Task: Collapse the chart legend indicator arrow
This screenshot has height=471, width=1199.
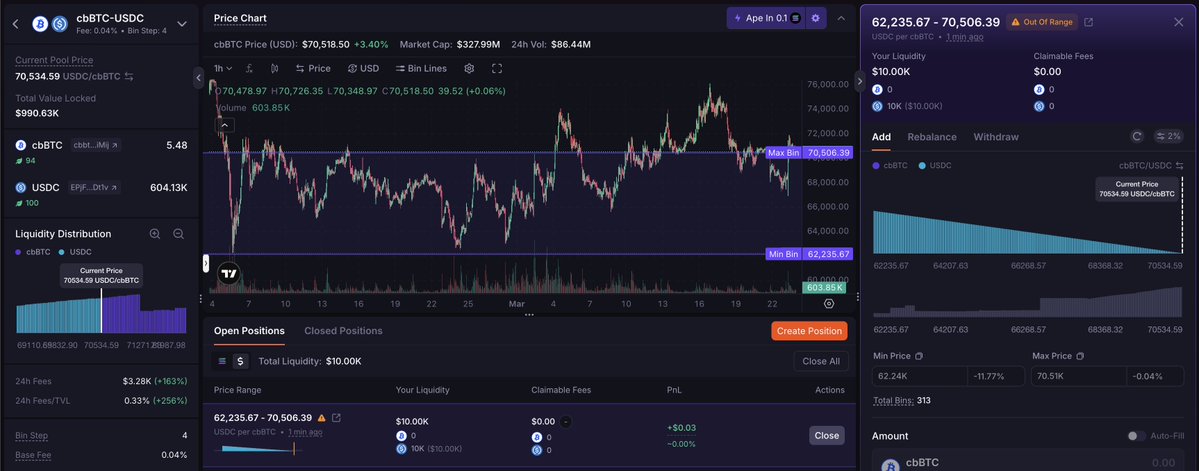Action: 225,125
